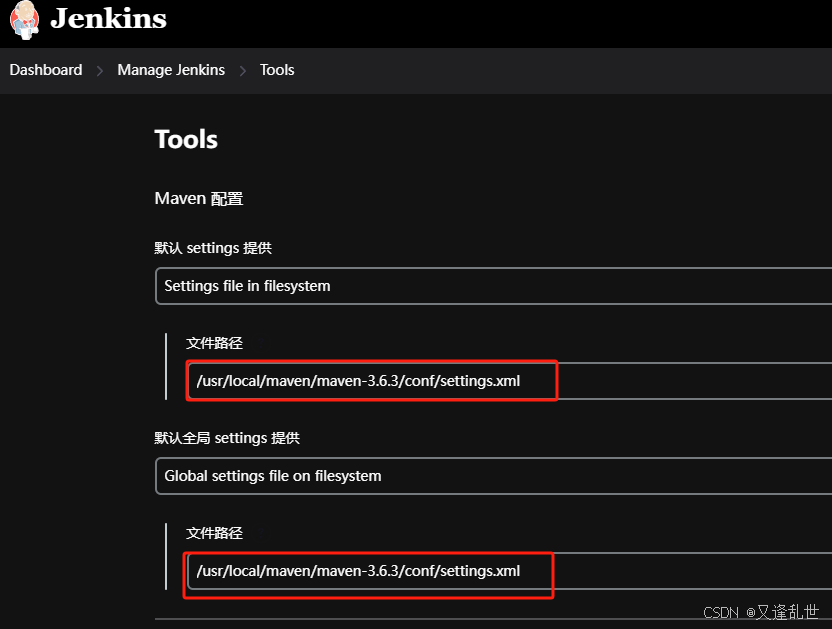Open the 'Settings file in filesystem' dropdown
The height and width of the screenshot is (629, 832).
pyautogui.click(x=493, y=286)
